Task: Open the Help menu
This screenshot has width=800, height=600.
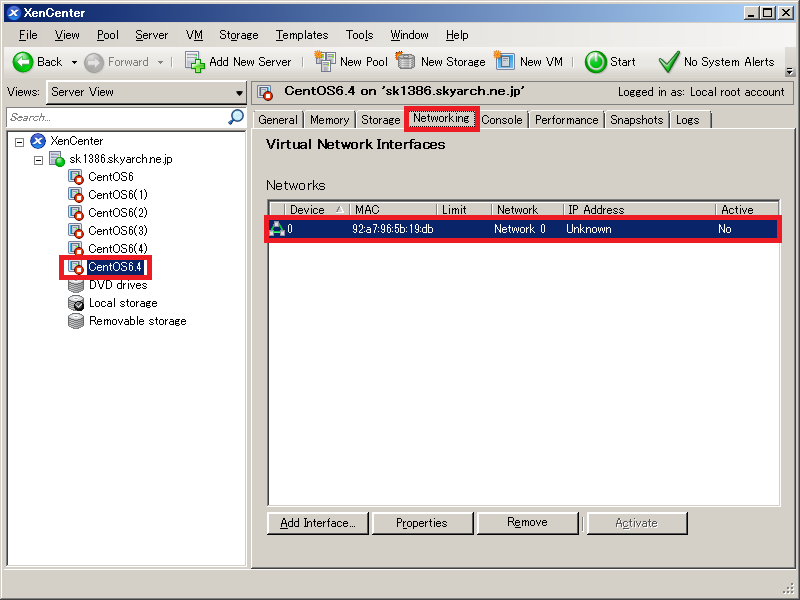Action: (x=457, y=35)
